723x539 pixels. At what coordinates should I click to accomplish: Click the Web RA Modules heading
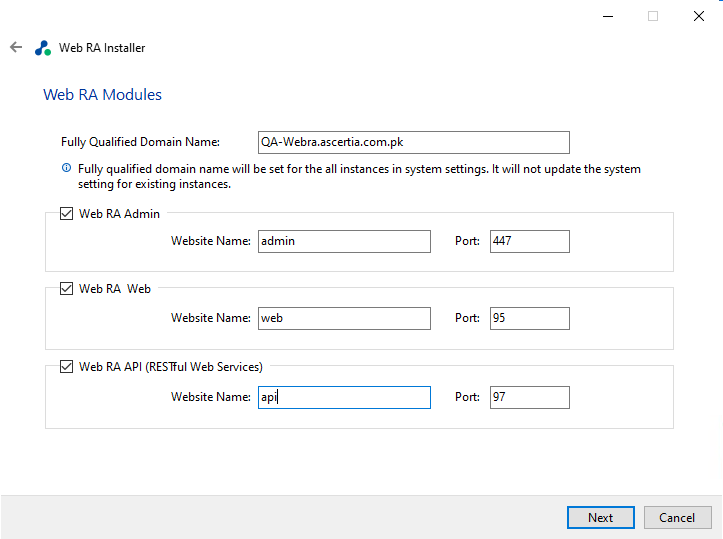[x=102, y=95]
